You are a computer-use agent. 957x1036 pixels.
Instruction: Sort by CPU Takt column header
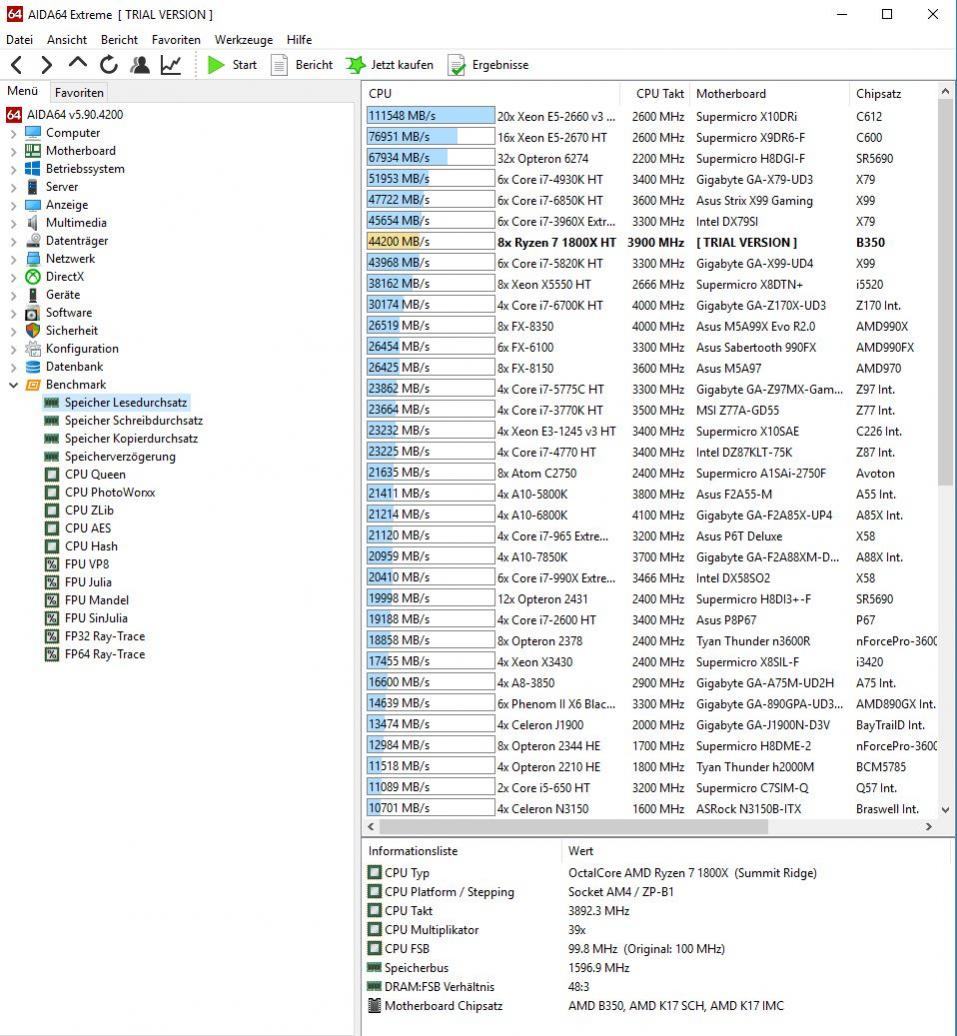coord(655,94)
